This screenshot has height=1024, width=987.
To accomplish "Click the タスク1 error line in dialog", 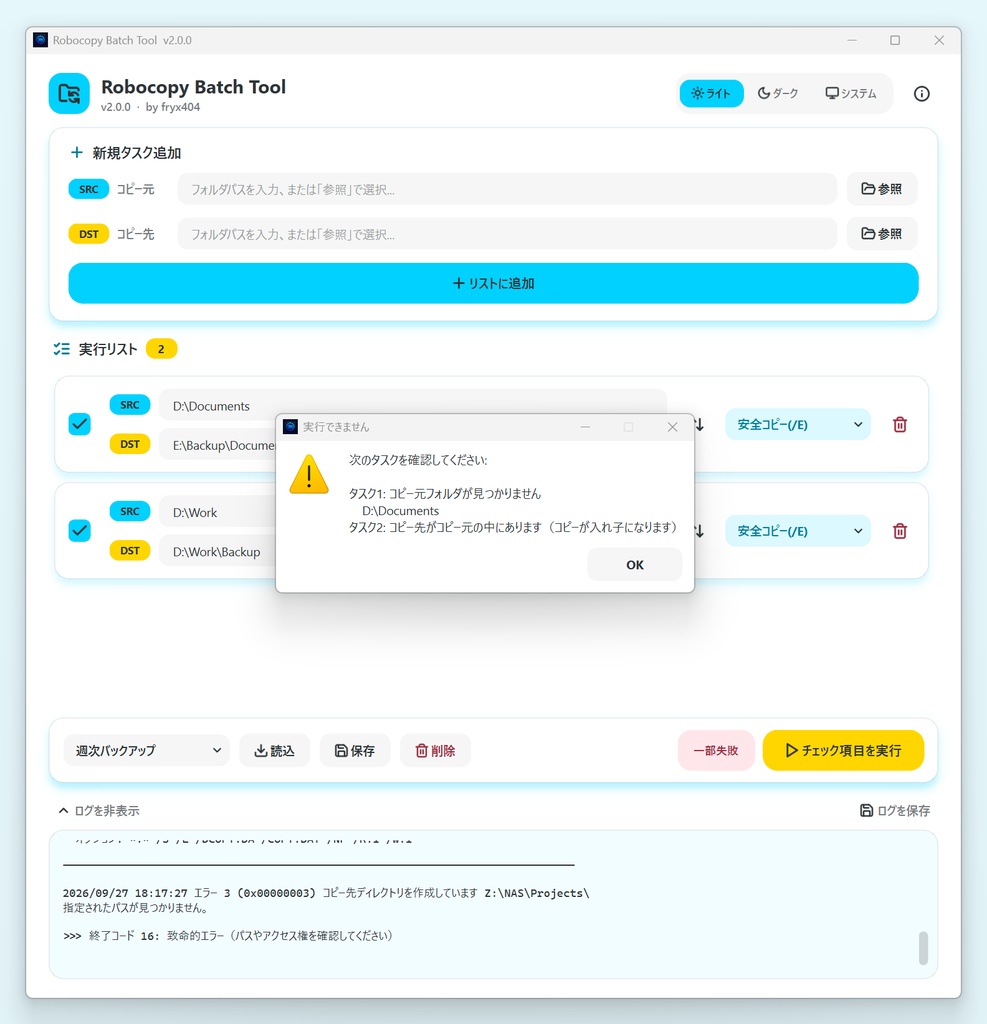I will 445,494.
